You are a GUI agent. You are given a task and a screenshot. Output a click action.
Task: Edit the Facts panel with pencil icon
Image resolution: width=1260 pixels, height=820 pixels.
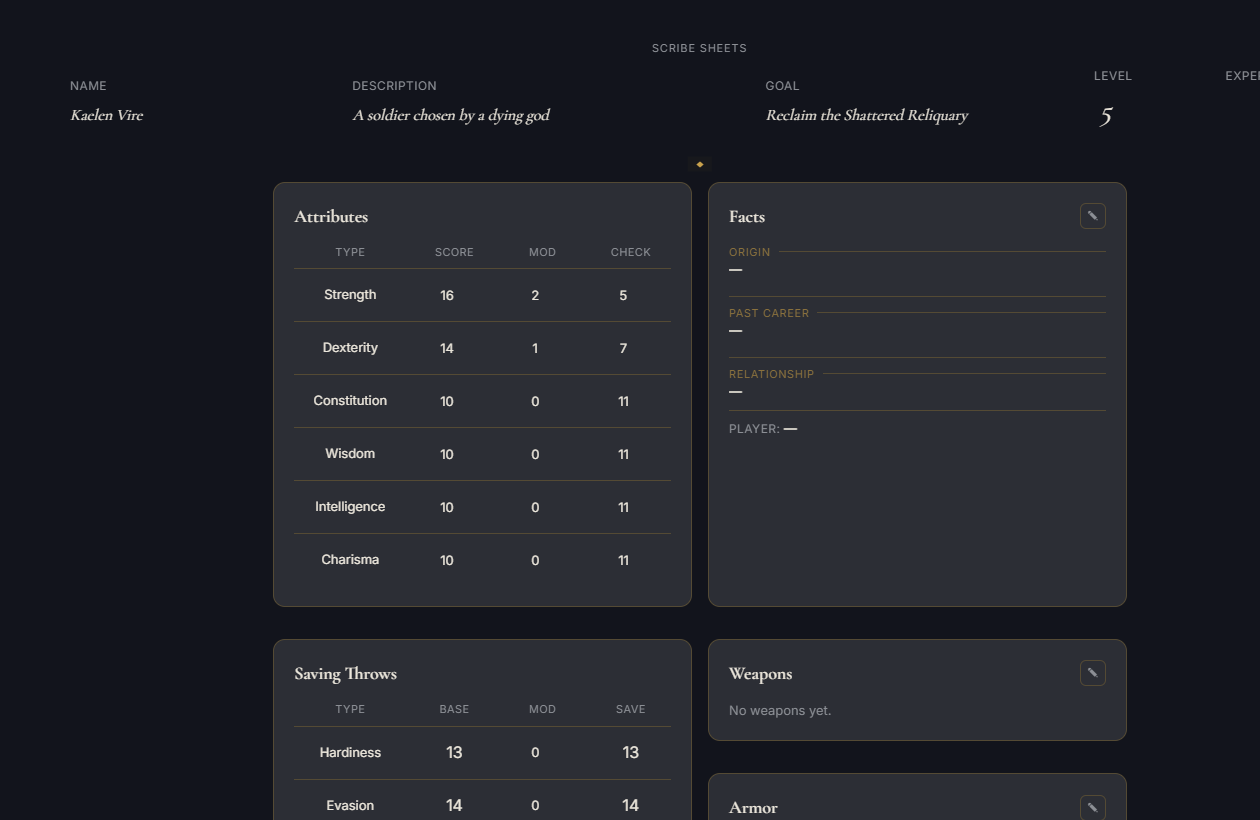(x=1093, y=216)
